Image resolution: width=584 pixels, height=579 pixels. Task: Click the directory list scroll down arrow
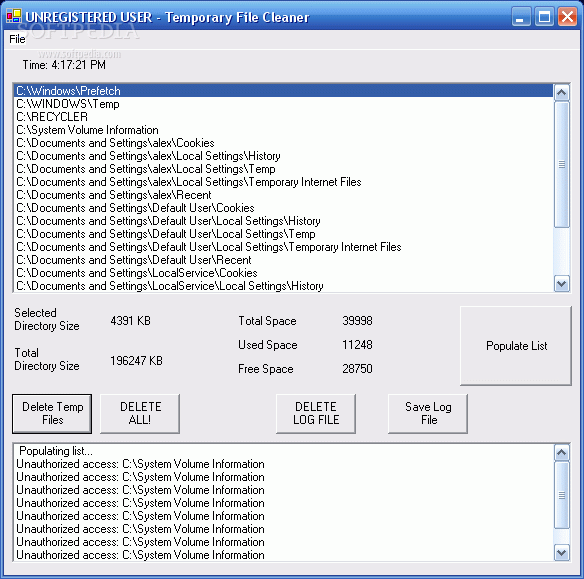click(x=562, y=284)
